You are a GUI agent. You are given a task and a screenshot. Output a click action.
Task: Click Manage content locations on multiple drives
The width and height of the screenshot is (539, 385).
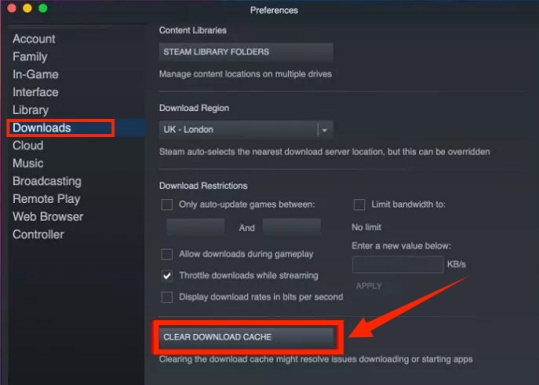[x=245, y=74]
